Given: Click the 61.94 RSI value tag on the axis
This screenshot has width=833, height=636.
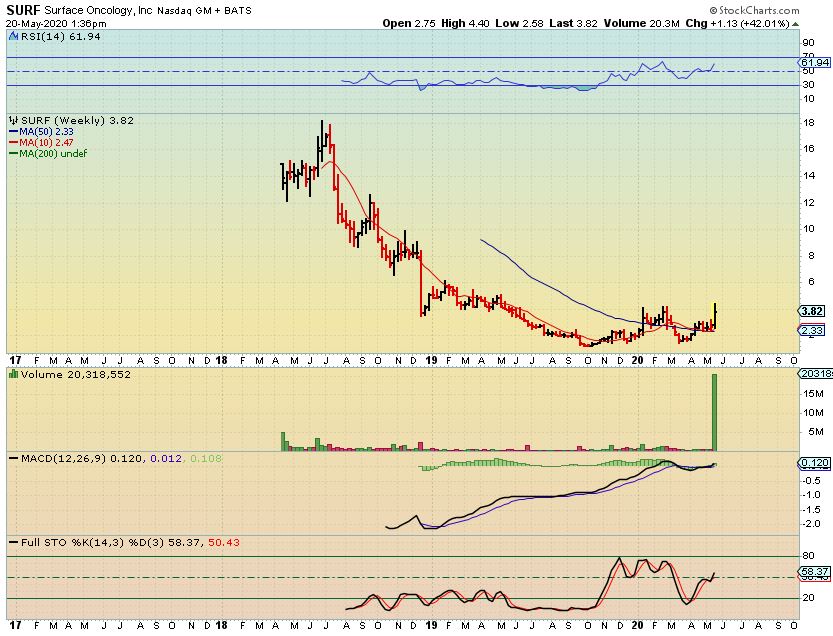Looking at the screenshot, I should click(x=815, y=63).
